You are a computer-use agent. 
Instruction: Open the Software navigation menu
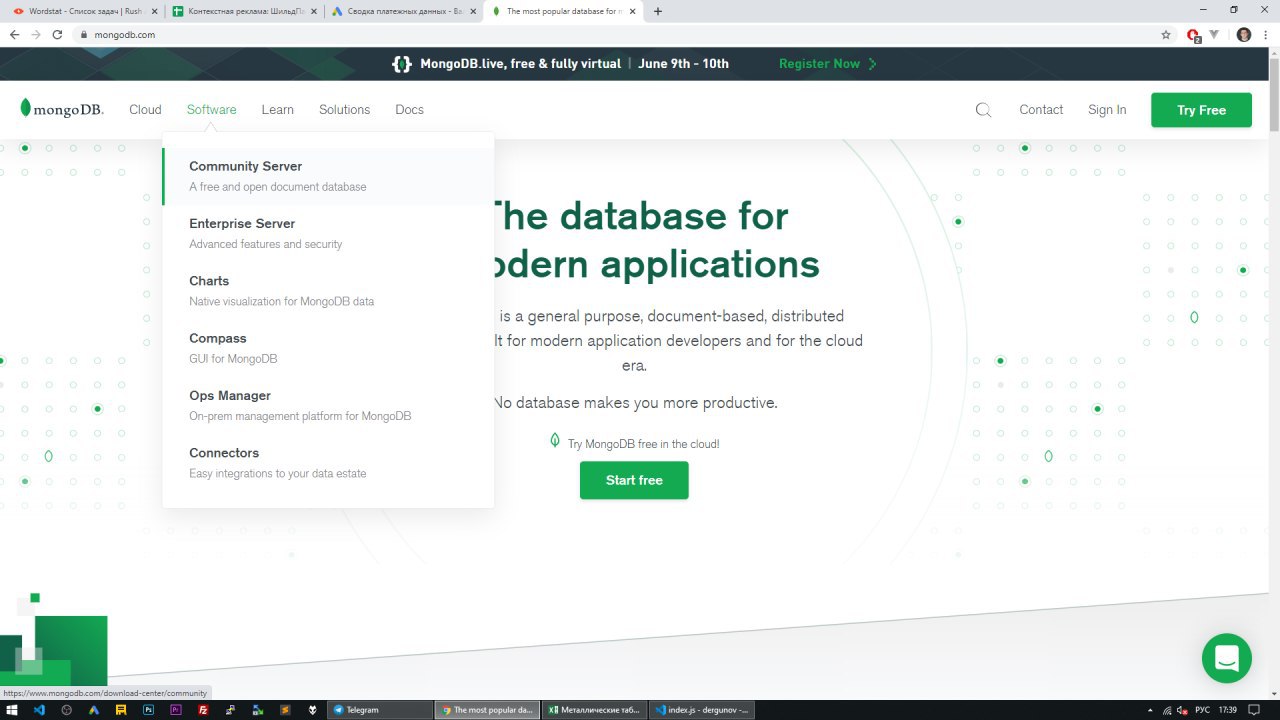(x=211, y=110)
